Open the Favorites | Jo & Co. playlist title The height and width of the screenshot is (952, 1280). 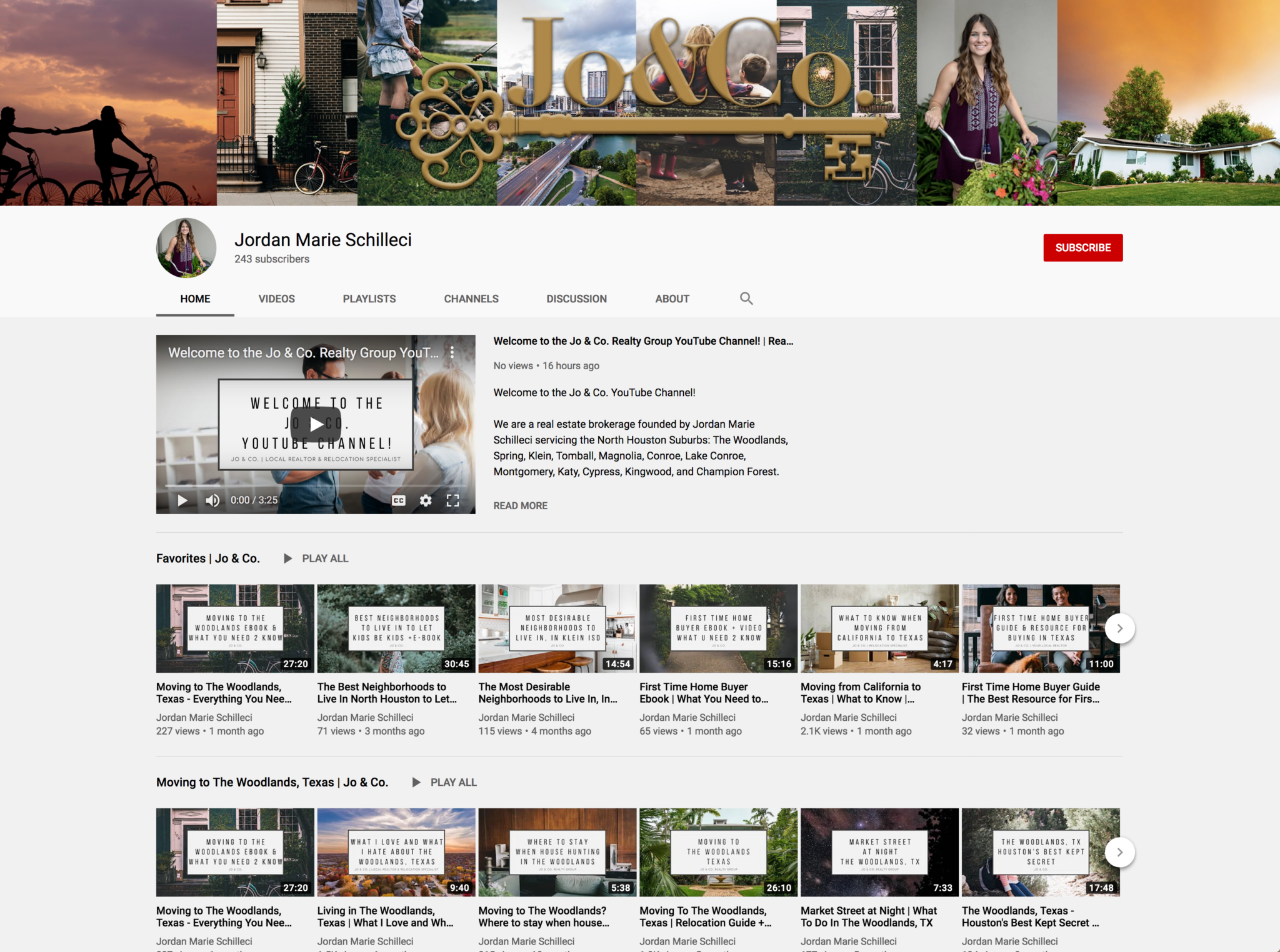208,558
